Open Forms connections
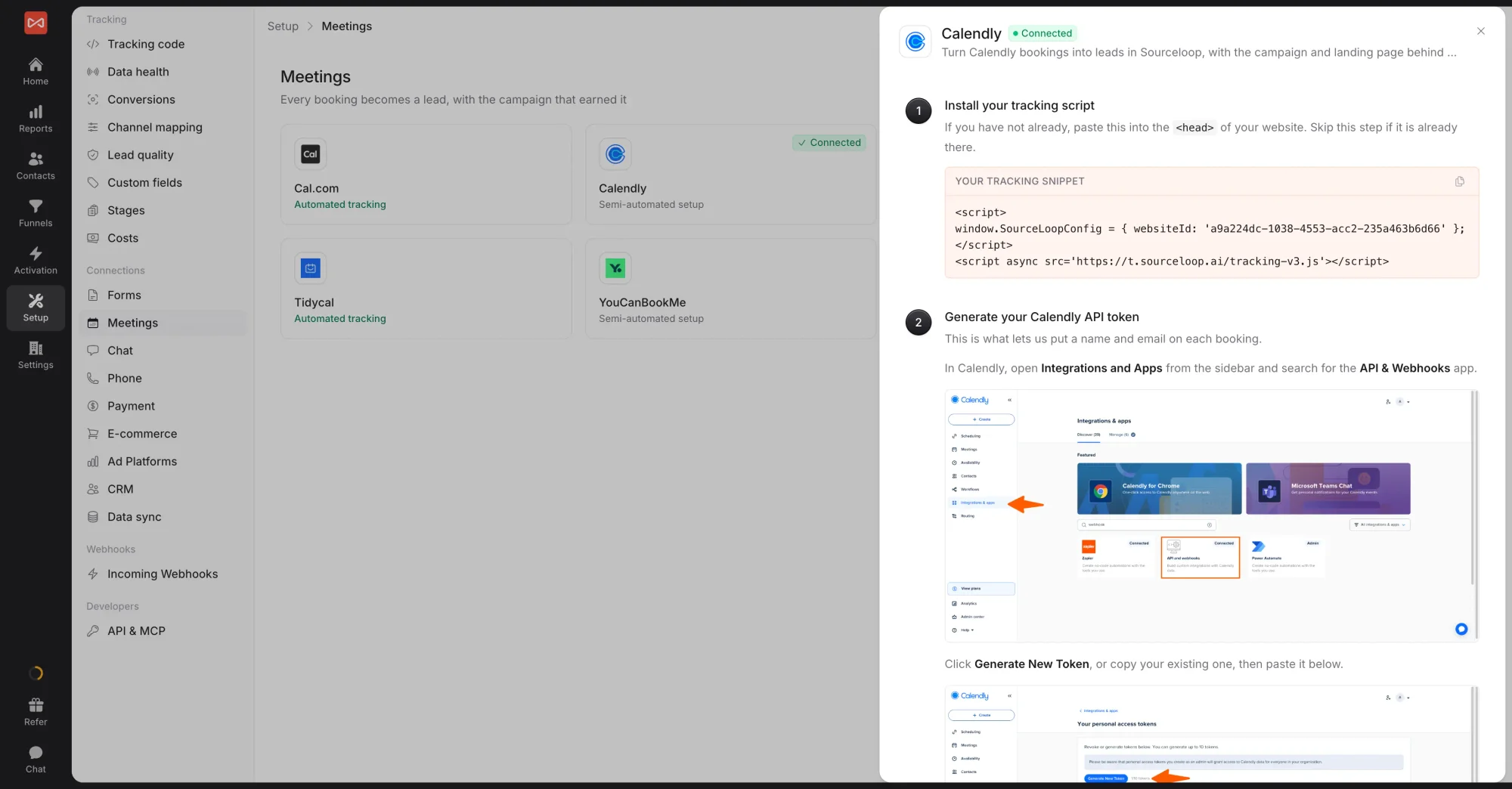The image size is (1512, 789). (163, 295)
